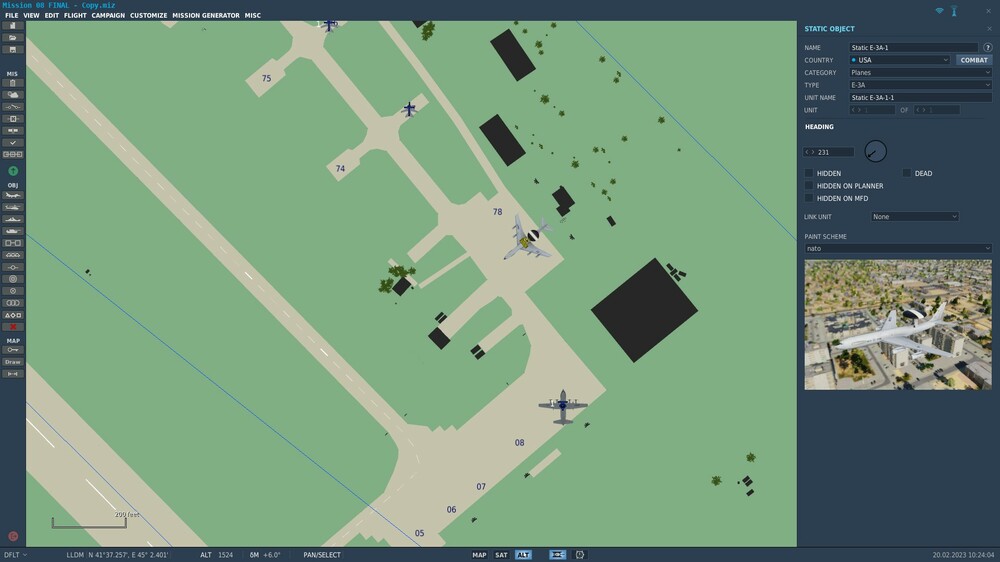
Task: Switch map view to SAT
Action: coord(501,555)
